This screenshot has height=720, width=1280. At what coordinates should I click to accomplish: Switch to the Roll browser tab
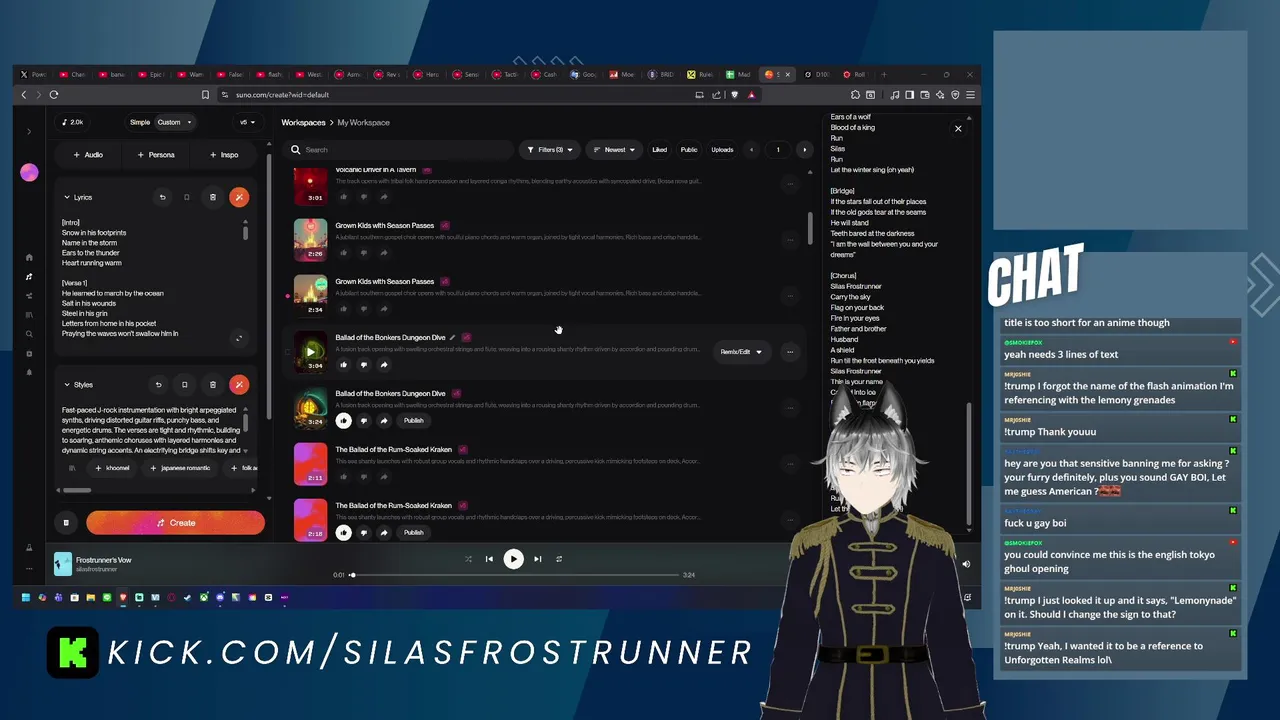tap(856, 74)
